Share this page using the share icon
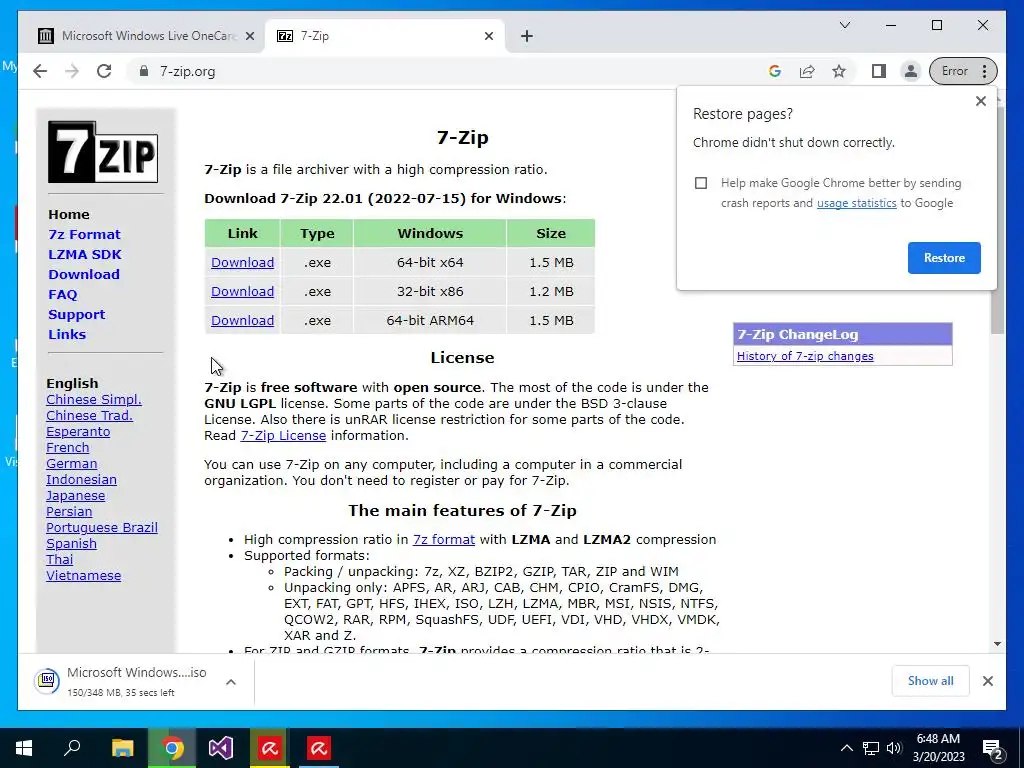Image resolution: width=1024 pixels, height=768 pixels. point(807,71)
